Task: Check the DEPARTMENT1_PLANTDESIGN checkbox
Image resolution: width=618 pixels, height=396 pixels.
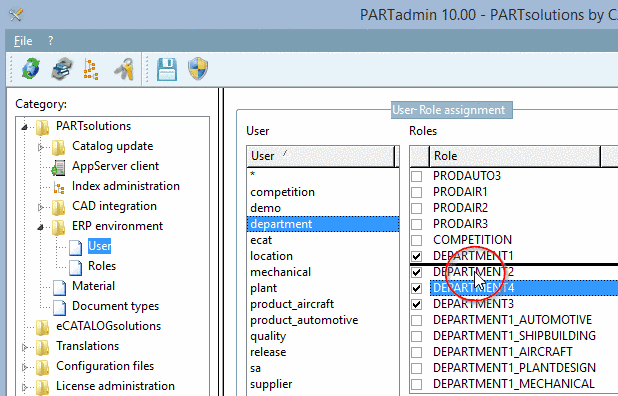Action: tap(417, 368)
